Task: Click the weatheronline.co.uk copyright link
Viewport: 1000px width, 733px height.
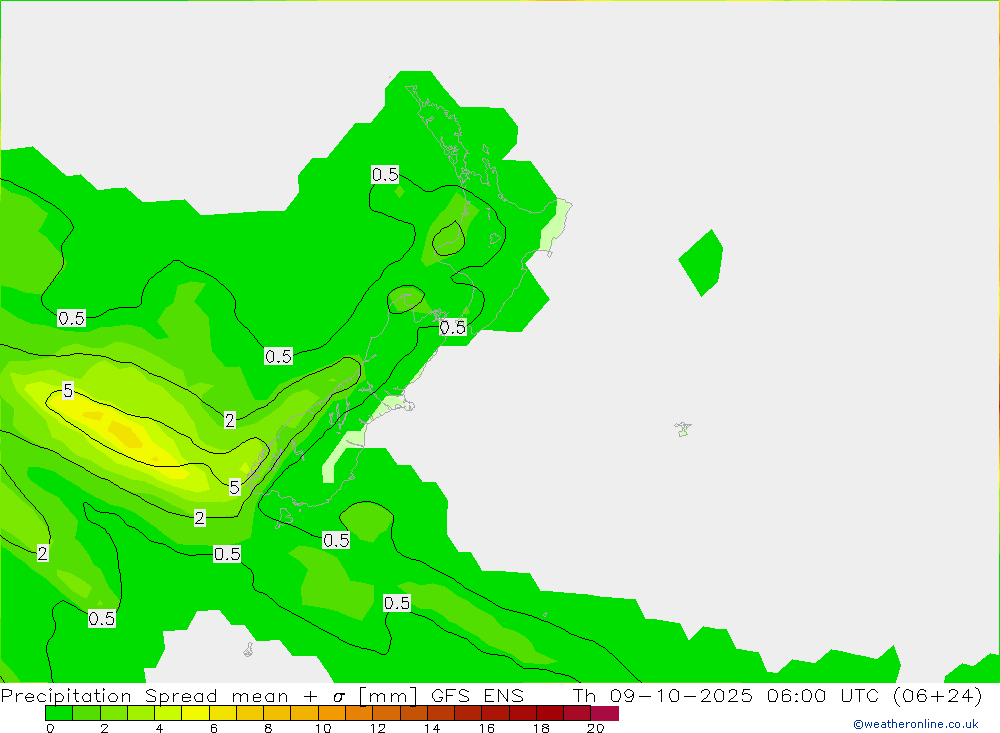Action: [x=915, y=724]
